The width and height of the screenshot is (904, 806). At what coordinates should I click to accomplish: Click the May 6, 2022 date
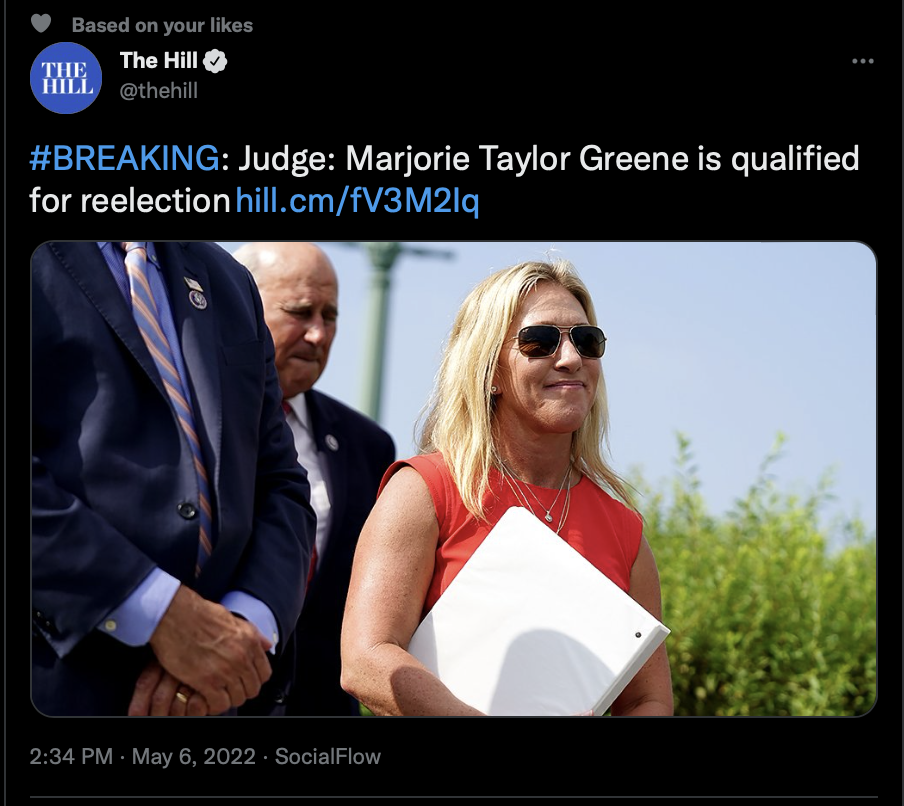[x=194, y=756]
